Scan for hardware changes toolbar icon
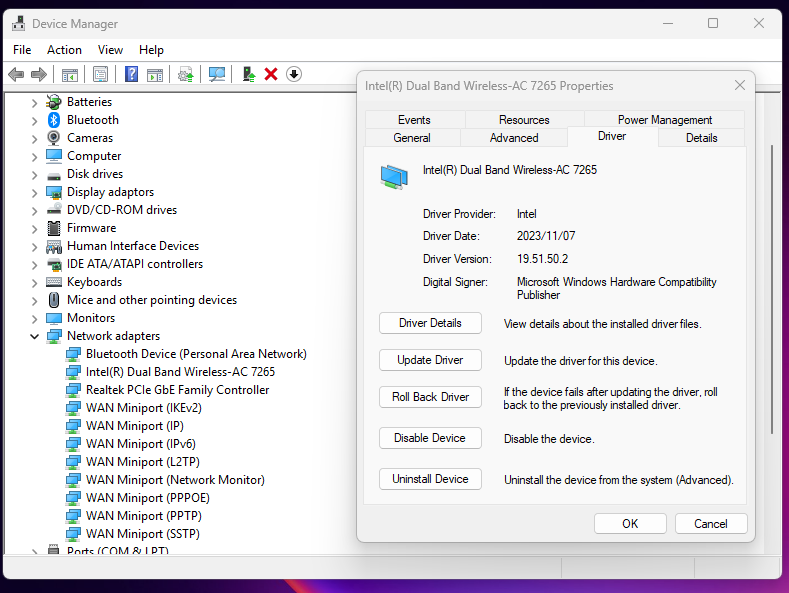 (217, 75)
